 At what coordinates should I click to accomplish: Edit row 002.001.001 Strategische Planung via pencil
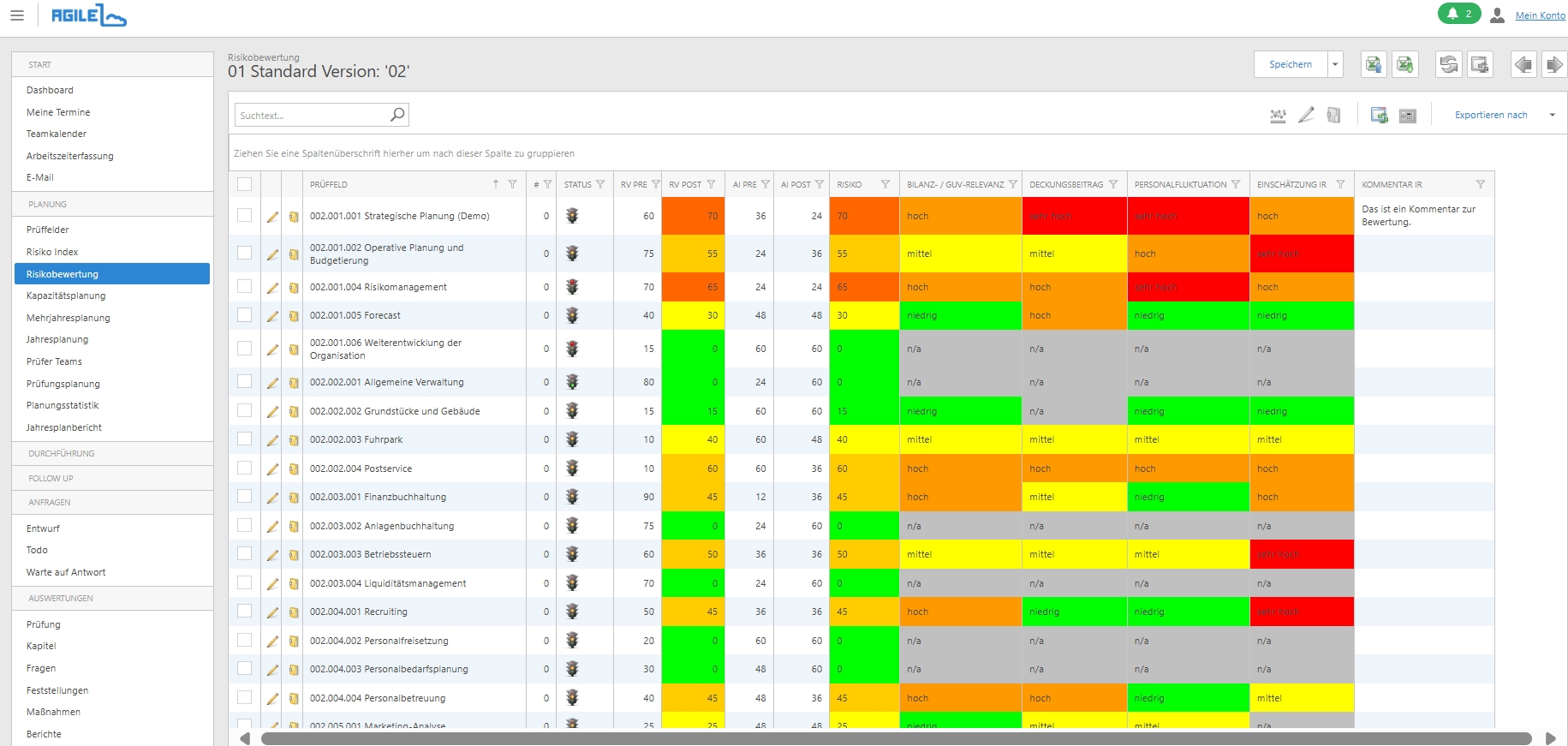(x=272, y=217)
